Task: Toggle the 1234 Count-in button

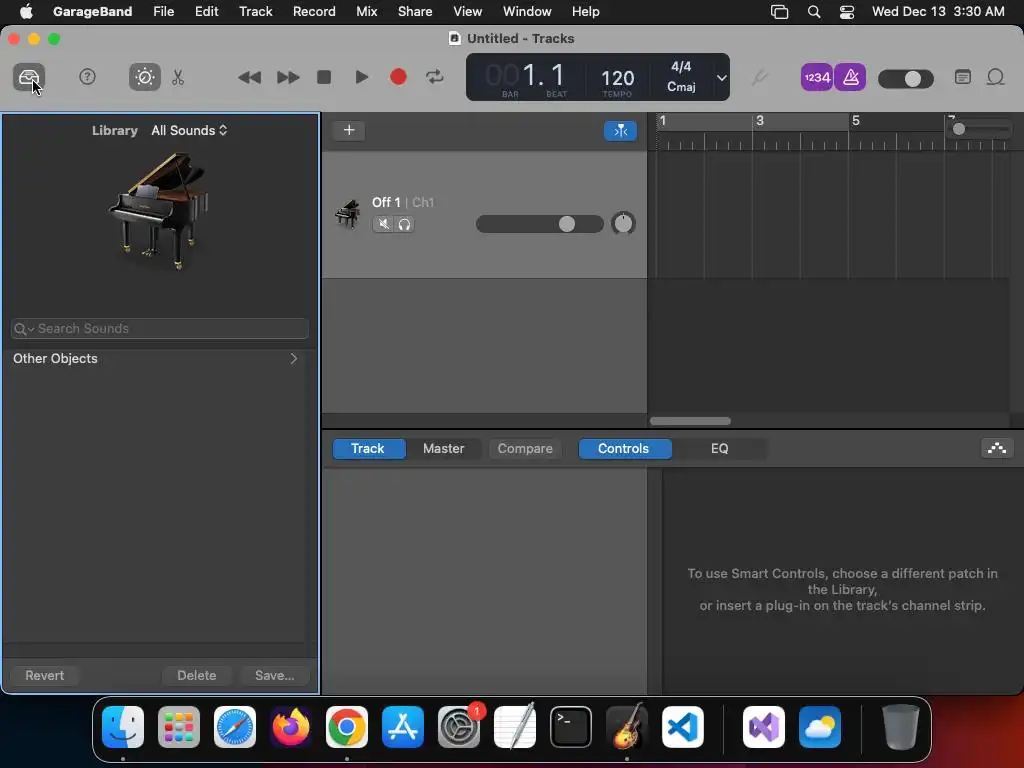Action: pos(816,78)
